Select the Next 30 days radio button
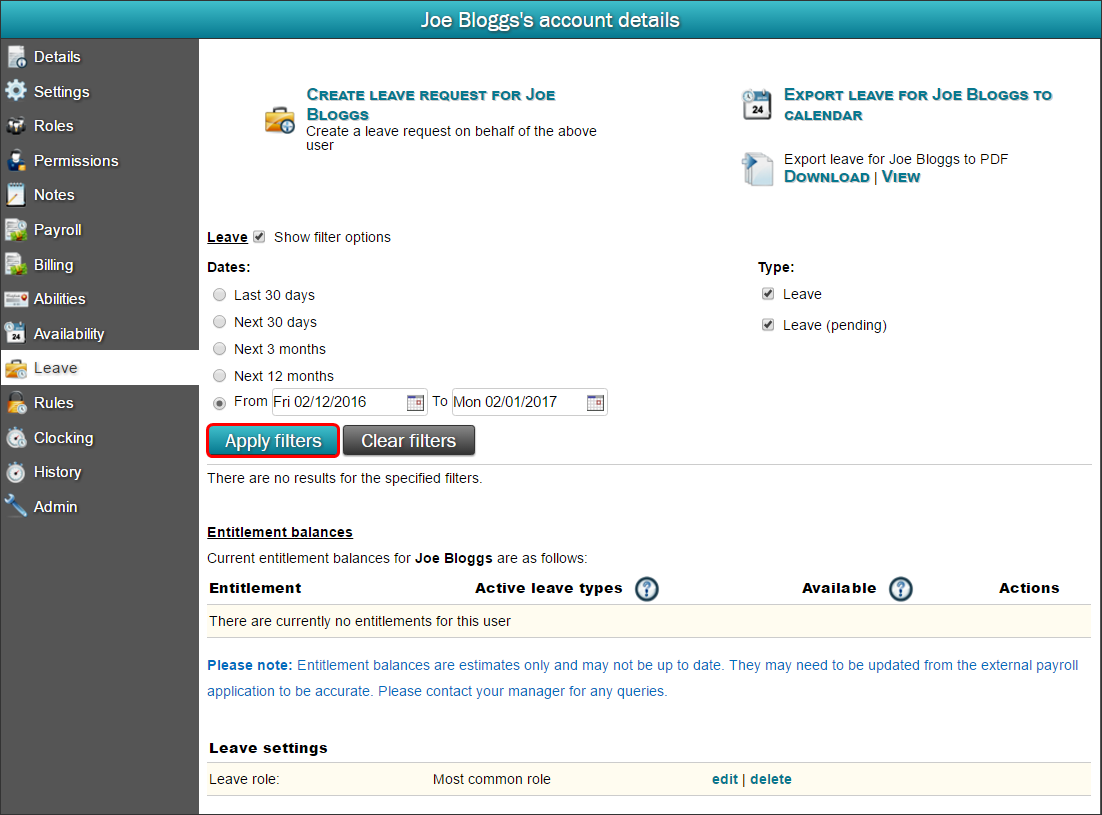Image resolution: width=1102 pixels, height=815 pixels. (219, 322)
